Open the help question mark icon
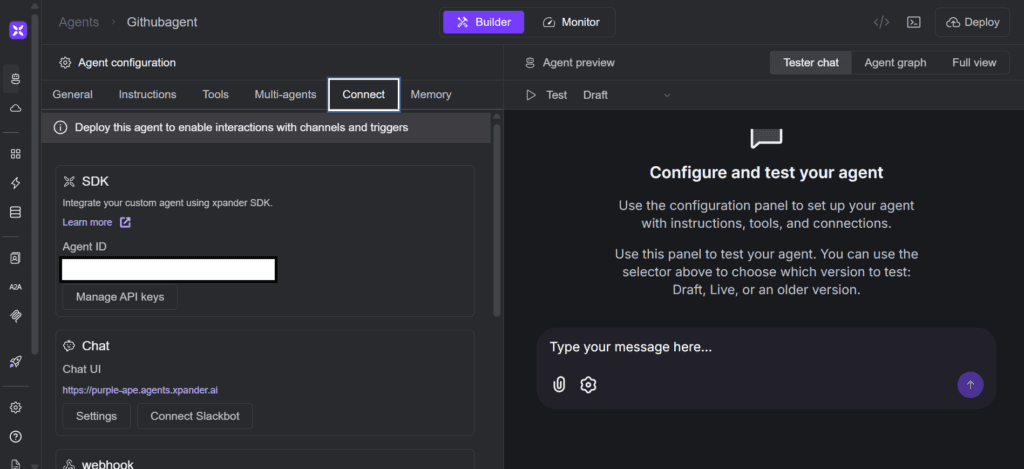This screenshot has height=469, width=1024. [16, 436]
